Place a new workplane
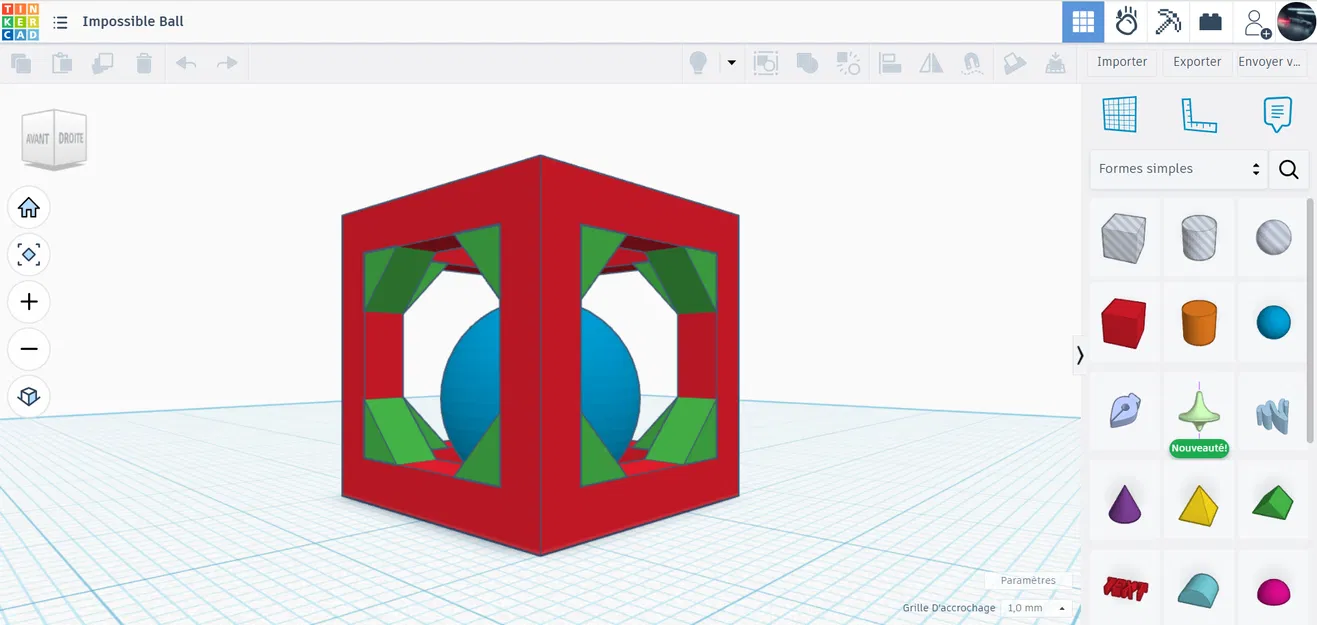This screenshot has width=1317, height=625. tap(1120, 114)
